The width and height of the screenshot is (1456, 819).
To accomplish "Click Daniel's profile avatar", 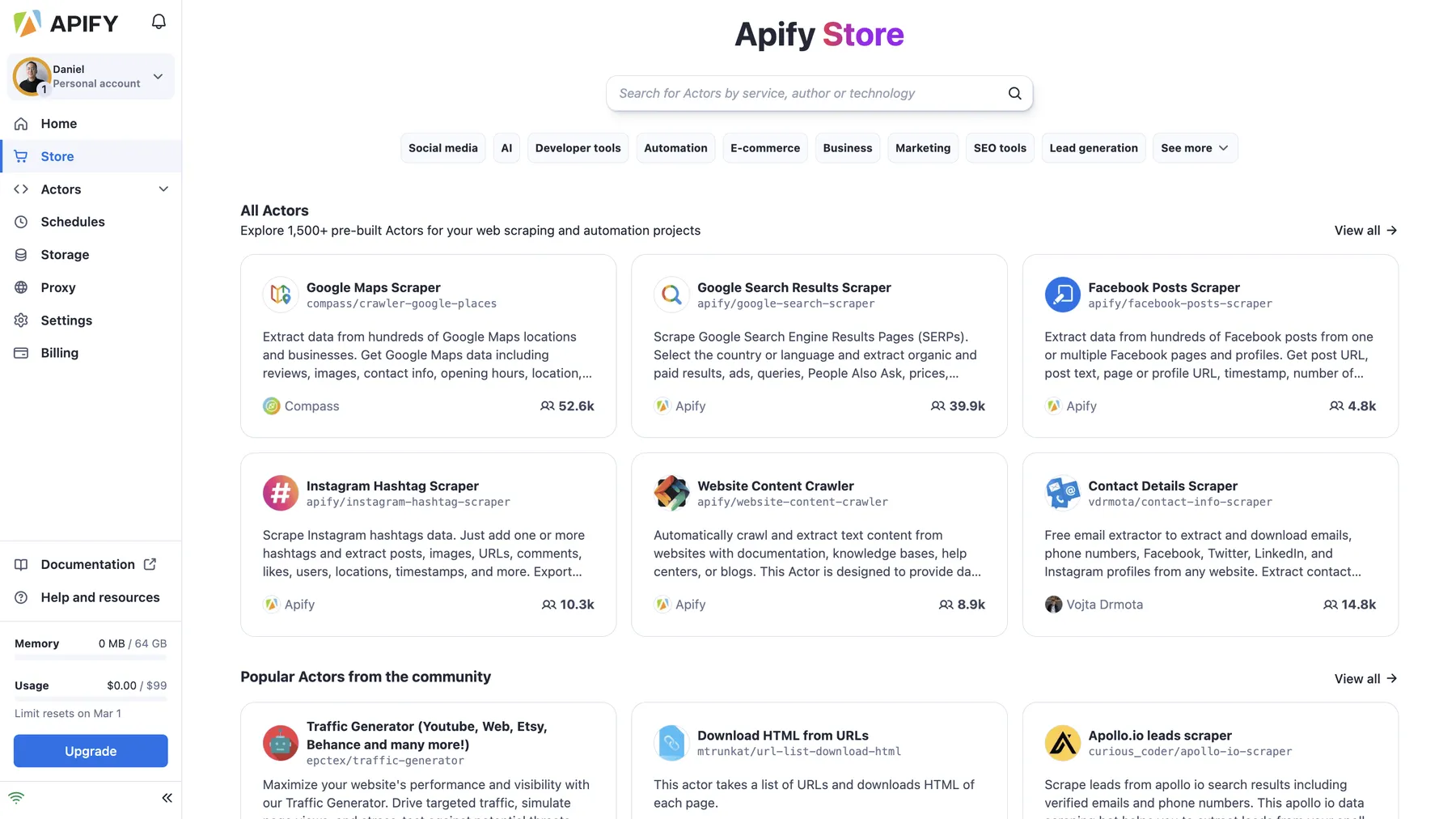I will (x=32, y=76).
